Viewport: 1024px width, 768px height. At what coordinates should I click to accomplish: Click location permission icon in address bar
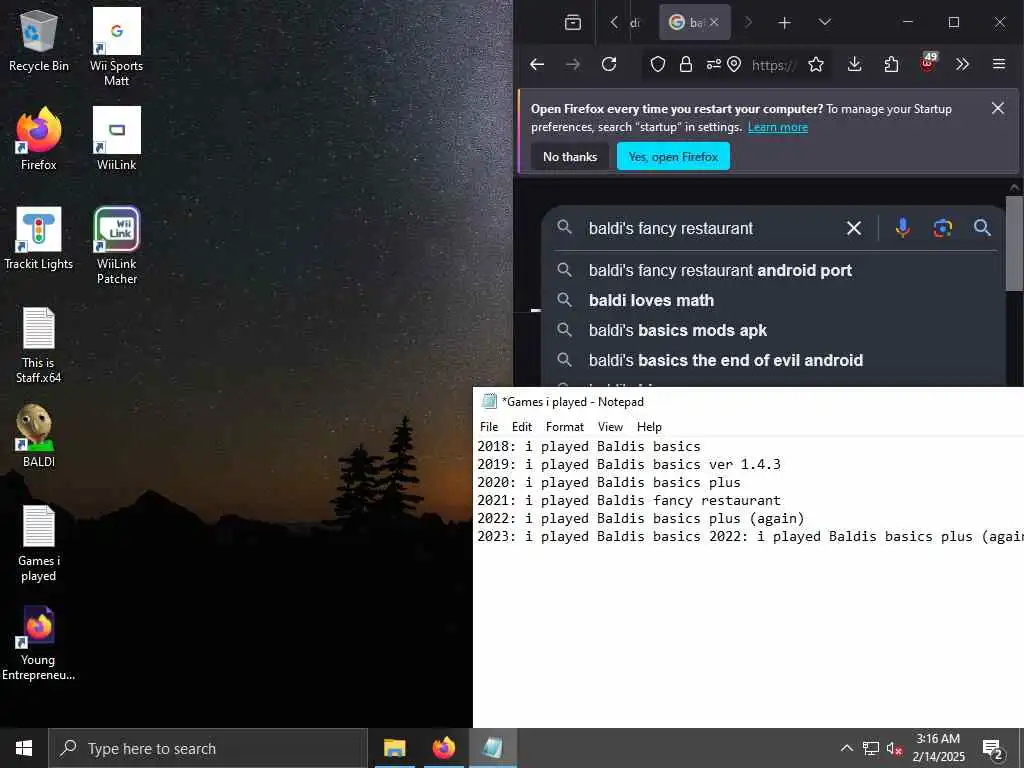[734, 64]
